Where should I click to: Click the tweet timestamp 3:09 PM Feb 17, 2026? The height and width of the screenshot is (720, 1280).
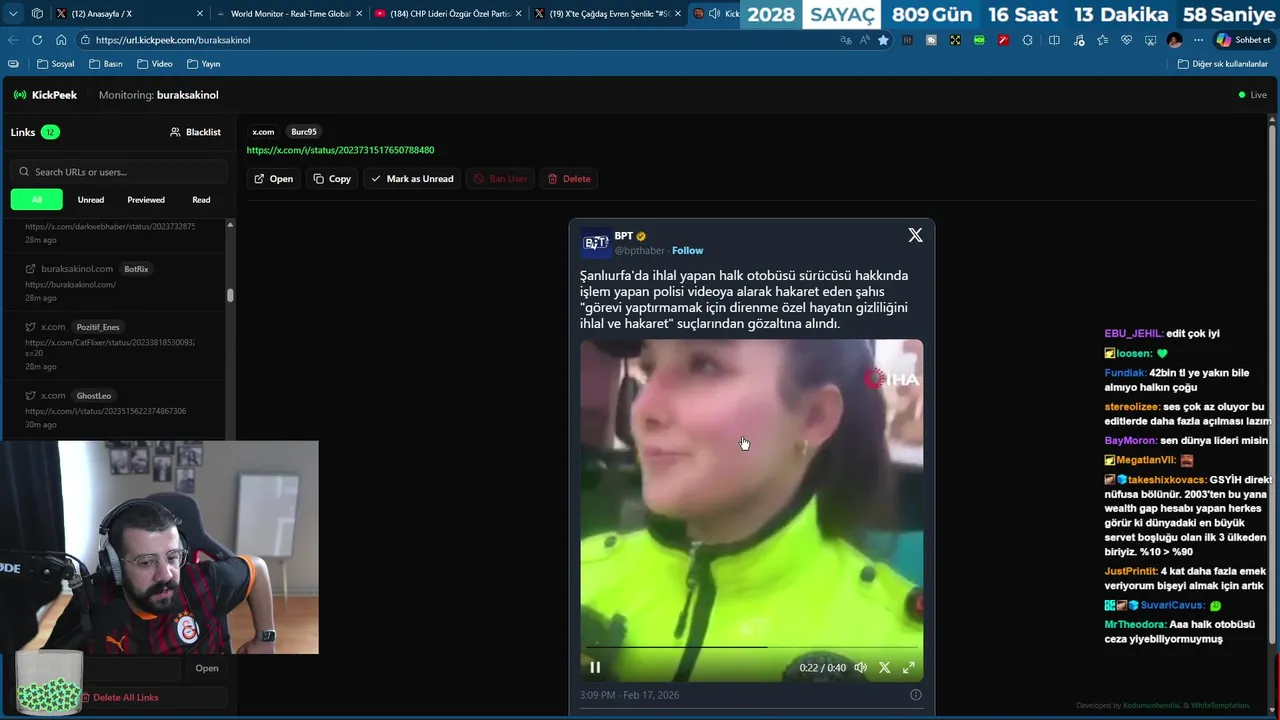tap(629, 695)
